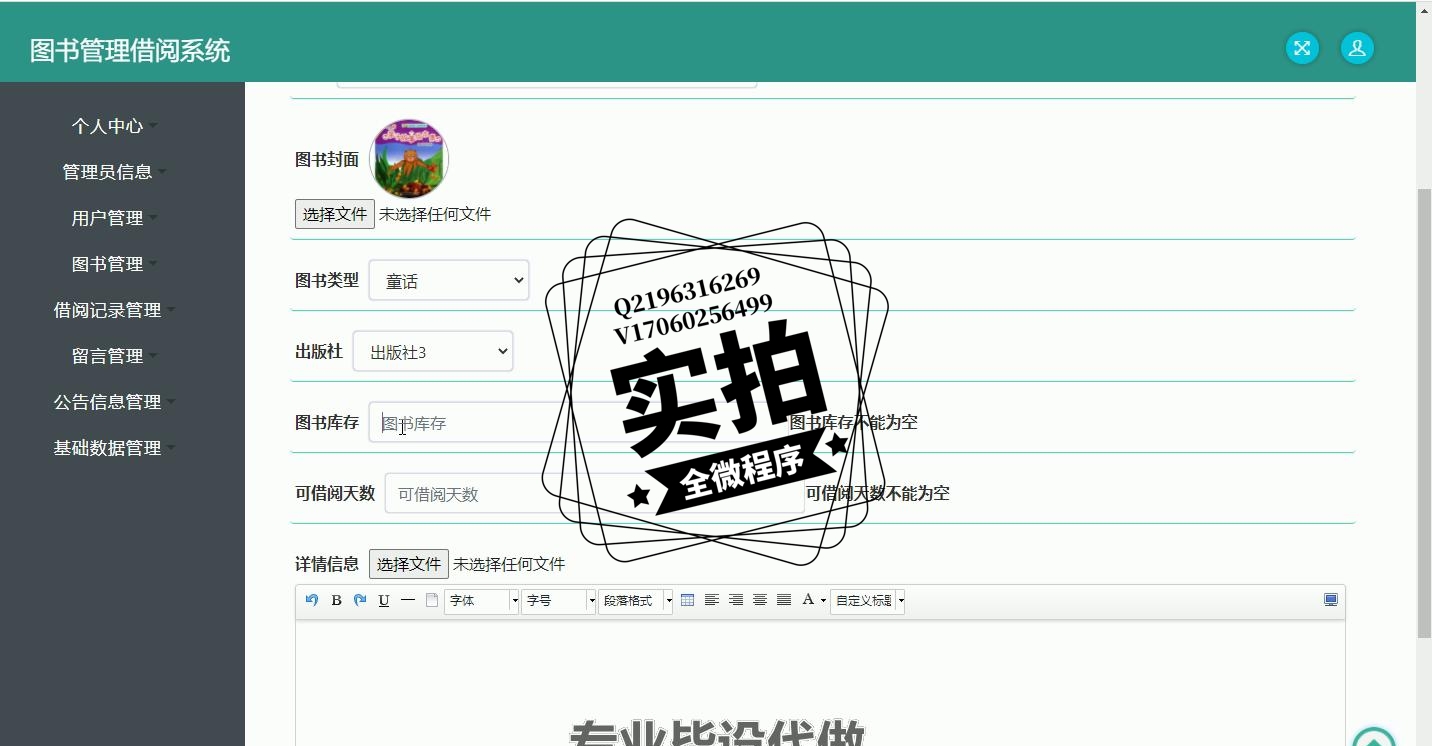Toggle underline formatting in editor

tap(384, 600)
